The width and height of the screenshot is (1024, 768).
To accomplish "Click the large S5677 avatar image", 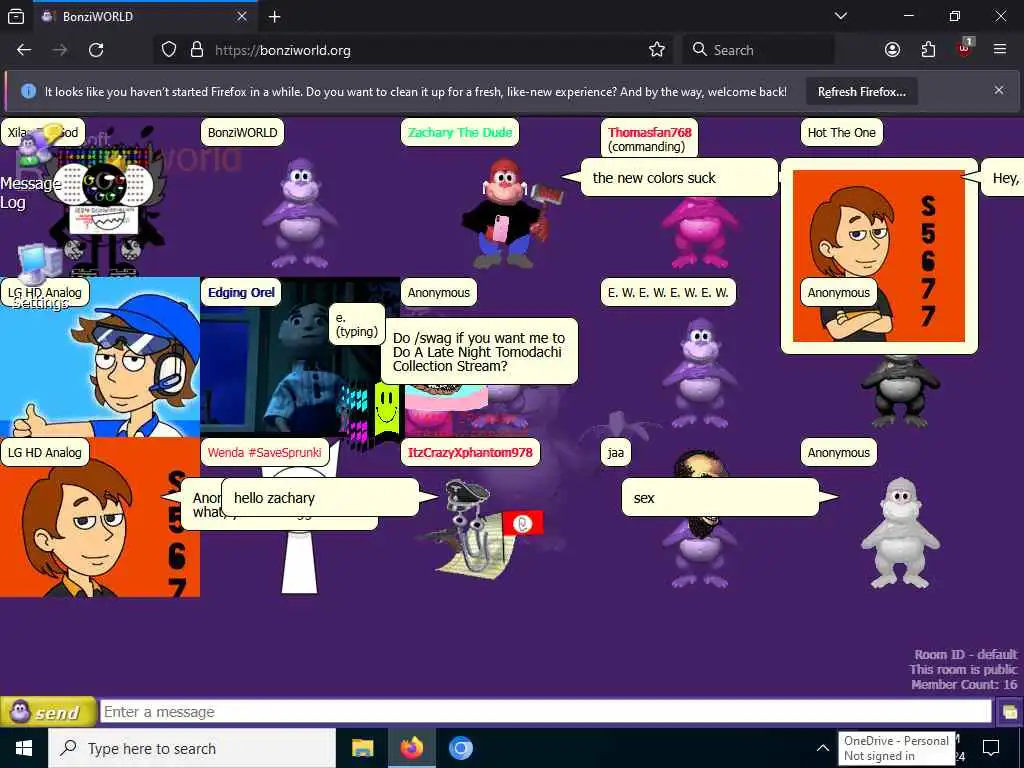I will pos(878,256).
